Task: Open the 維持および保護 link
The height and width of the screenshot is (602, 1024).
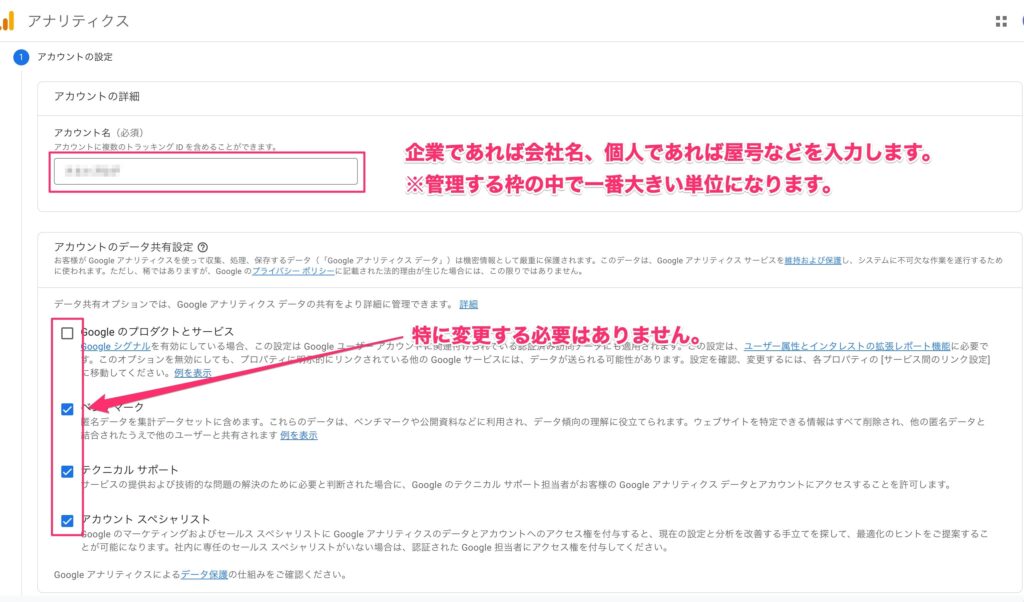Action: coord(812,261)
